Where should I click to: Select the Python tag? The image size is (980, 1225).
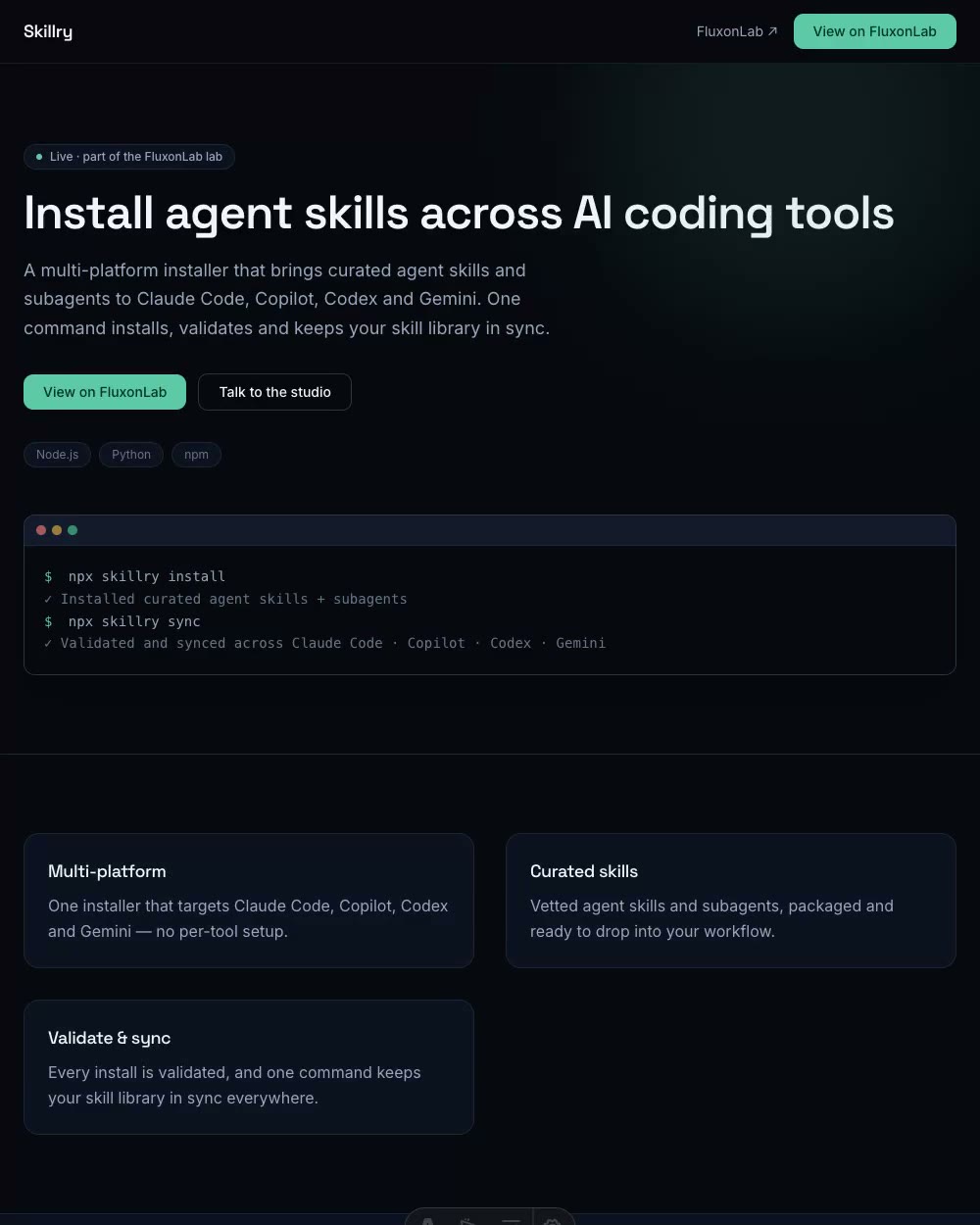click(131, 455)
